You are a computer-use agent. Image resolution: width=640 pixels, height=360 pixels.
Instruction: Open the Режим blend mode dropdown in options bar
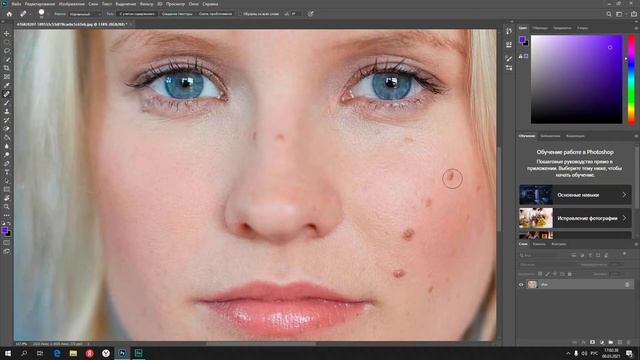[x=84, y=14]
